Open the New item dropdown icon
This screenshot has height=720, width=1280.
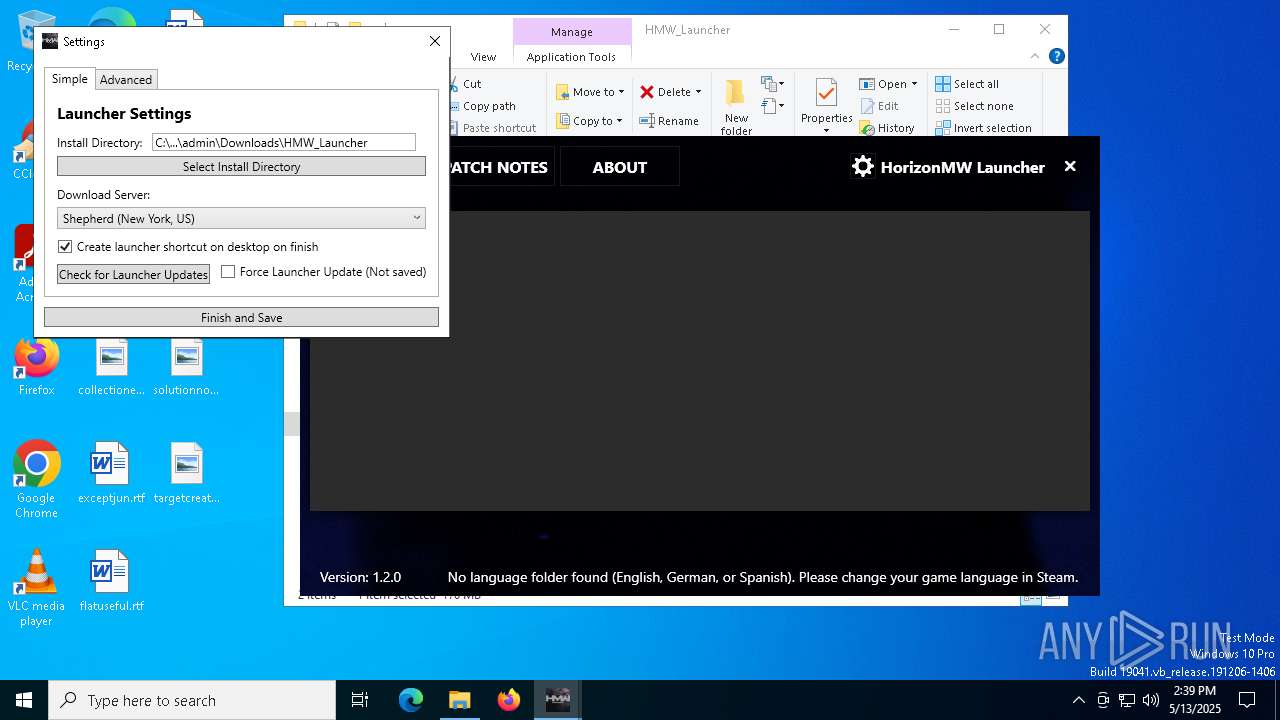(x=772, y=83)
